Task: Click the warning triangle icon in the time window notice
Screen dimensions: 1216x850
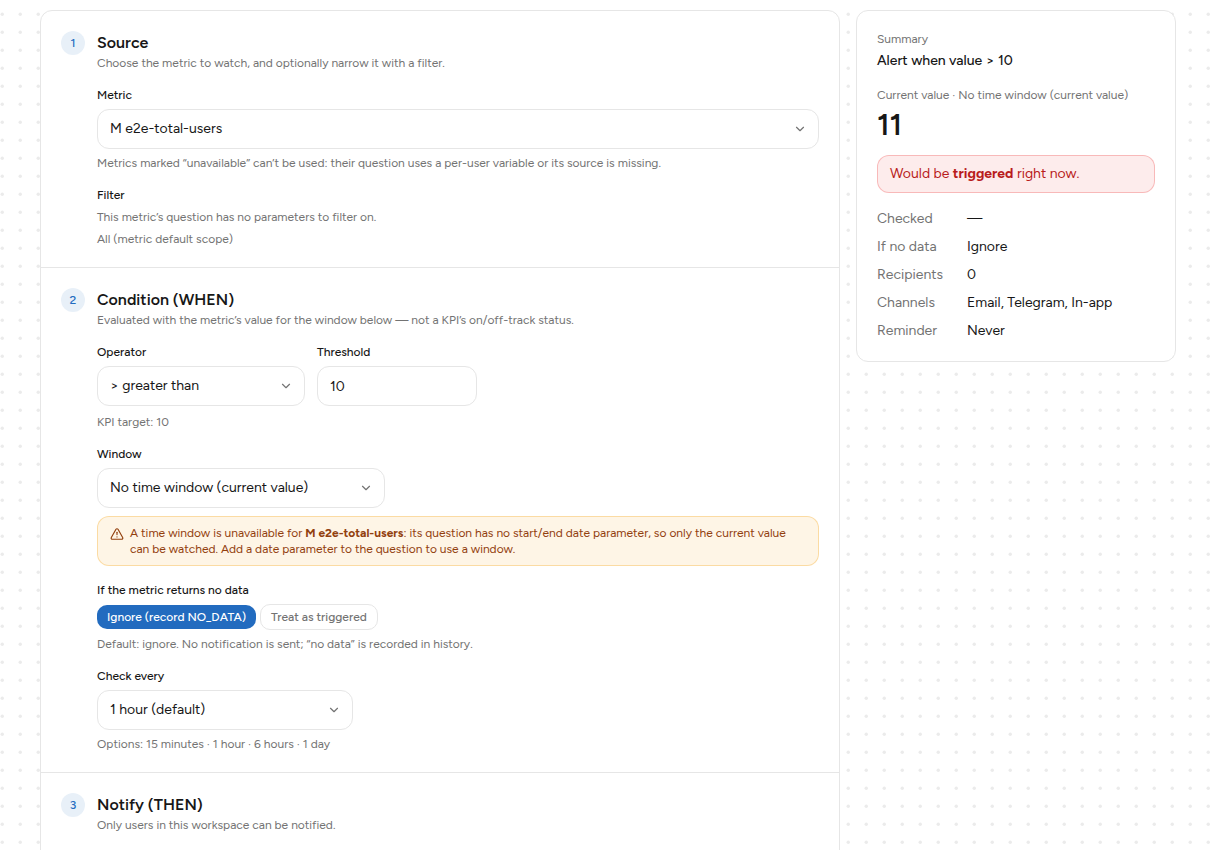Action: [117, 534]
